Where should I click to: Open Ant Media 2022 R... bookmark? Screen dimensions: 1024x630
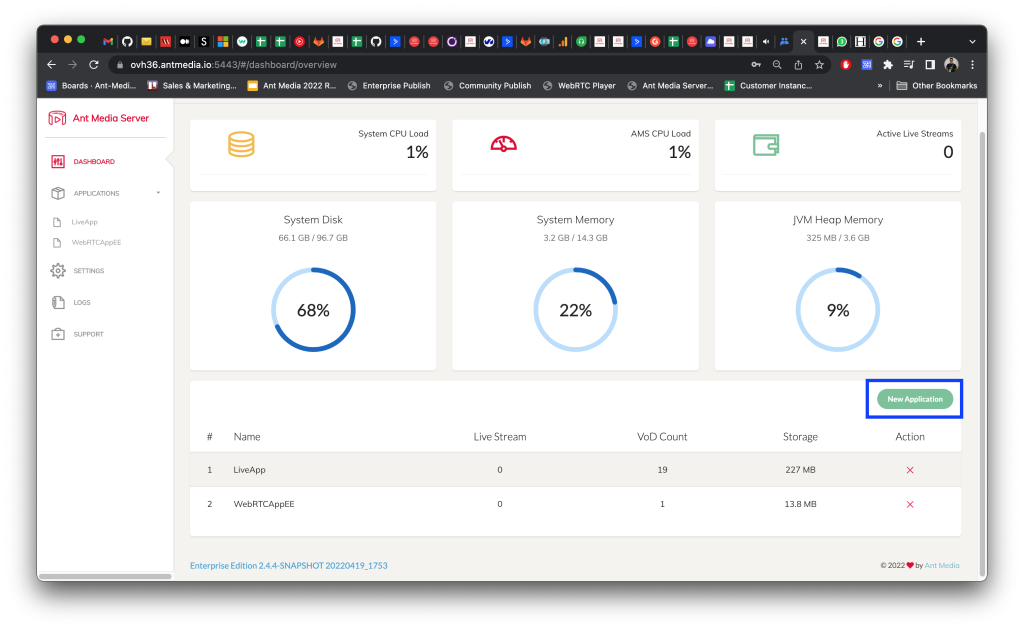(x=292, y=86)
